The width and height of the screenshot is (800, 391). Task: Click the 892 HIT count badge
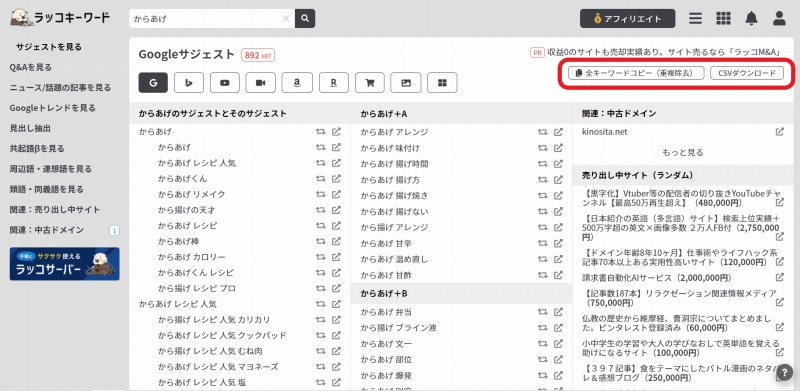[258, 55]
